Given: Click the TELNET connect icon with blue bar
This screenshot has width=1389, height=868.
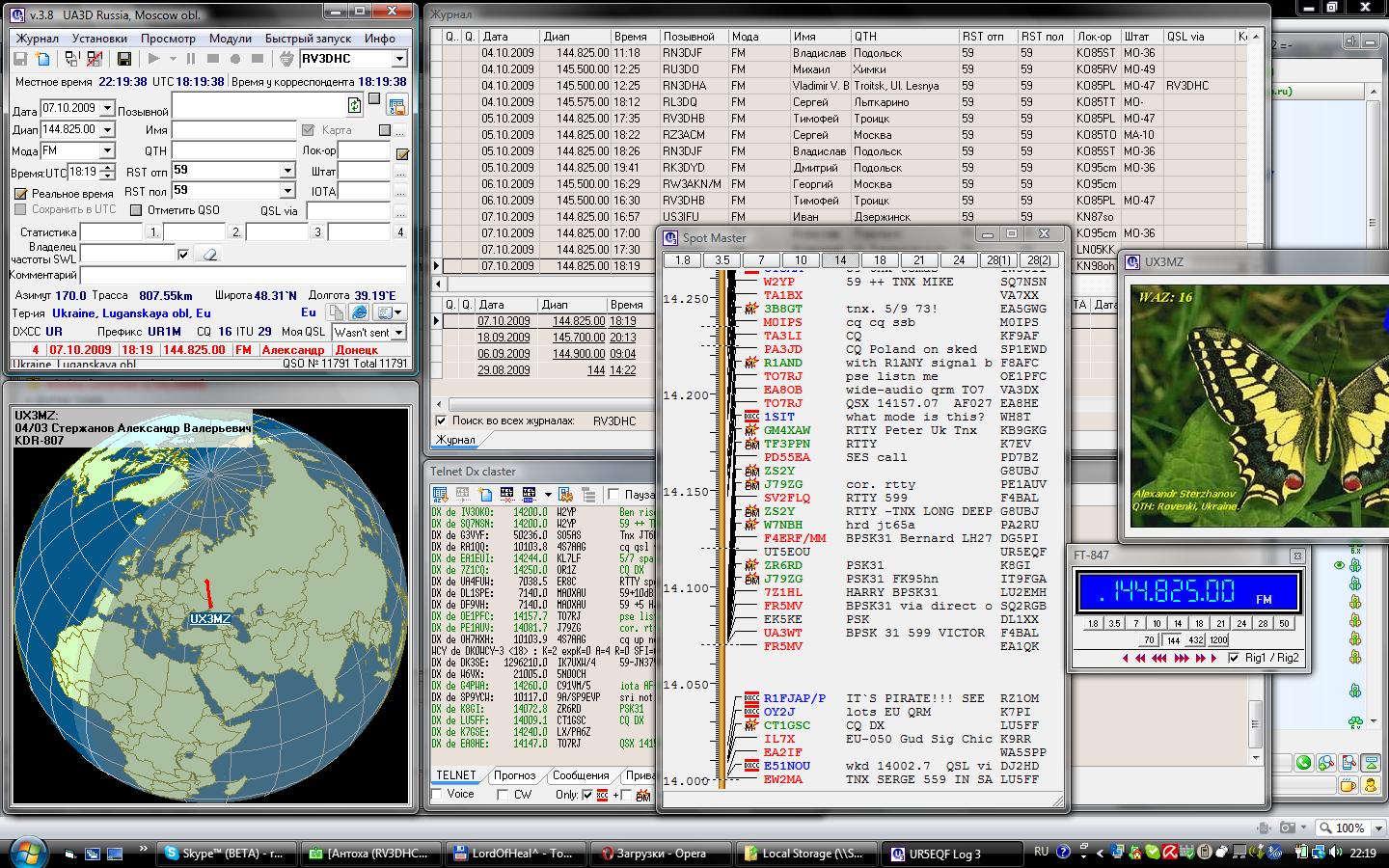Looking at the screenshot, I should [x=530, y=495].
